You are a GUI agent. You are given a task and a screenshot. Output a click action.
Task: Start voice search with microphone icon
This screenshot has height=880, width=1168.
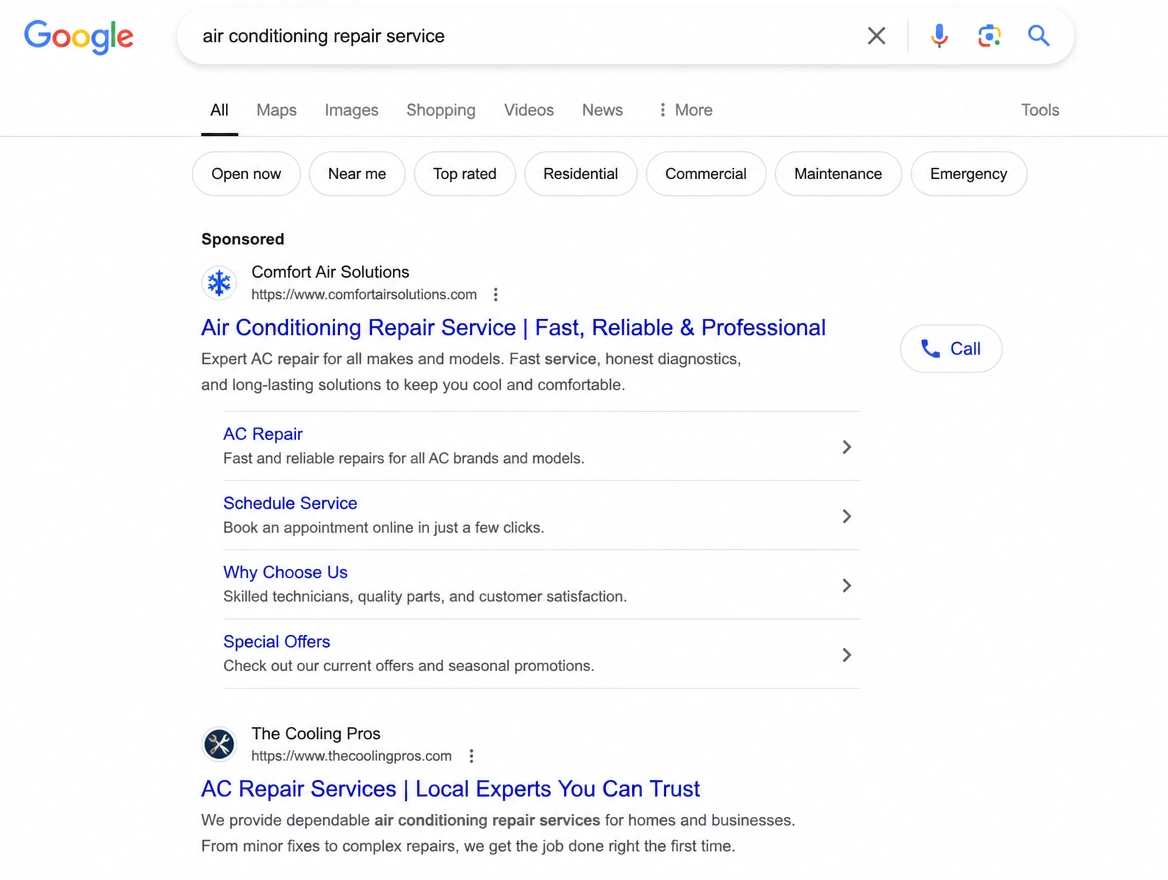click(x=939, y=36)
